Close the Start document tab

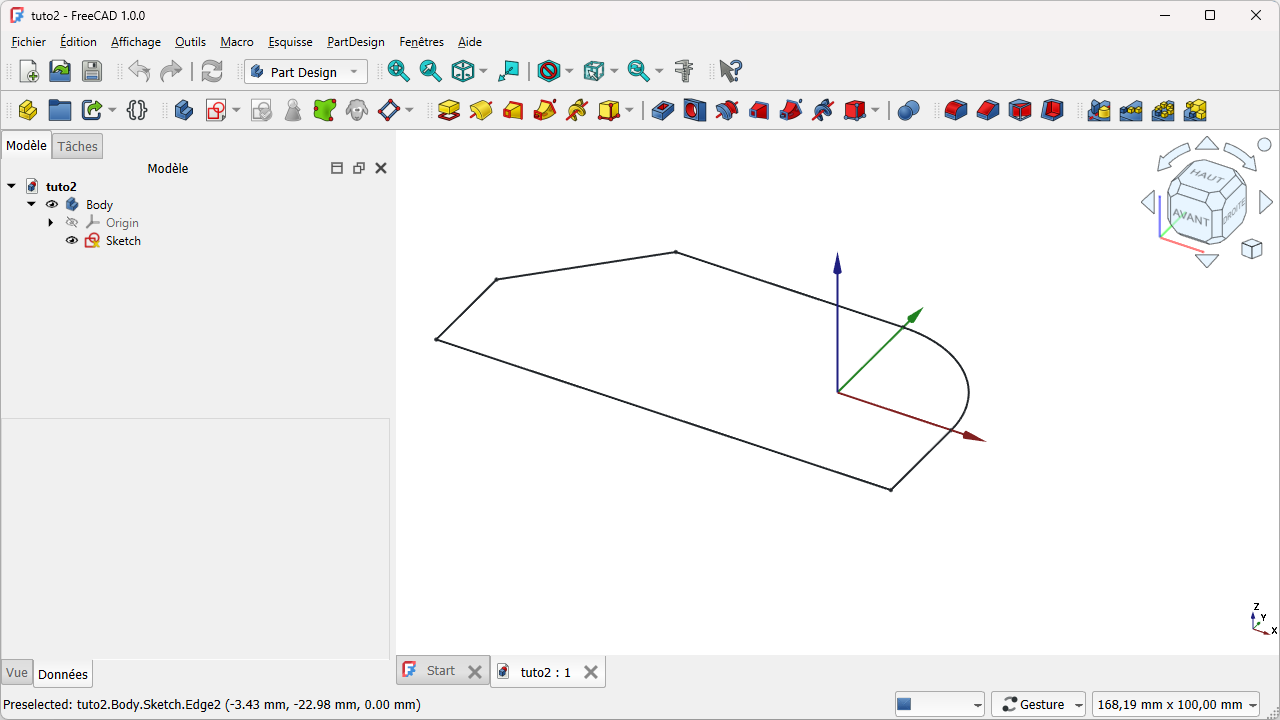[x=475, y=672]
